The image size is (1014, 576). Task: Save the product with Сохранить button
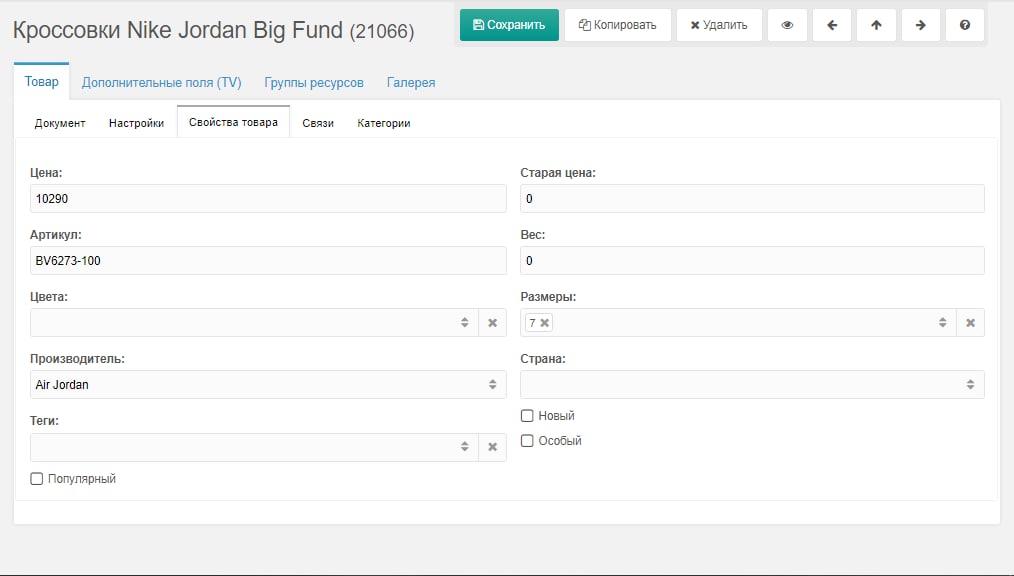coord(509,25)
